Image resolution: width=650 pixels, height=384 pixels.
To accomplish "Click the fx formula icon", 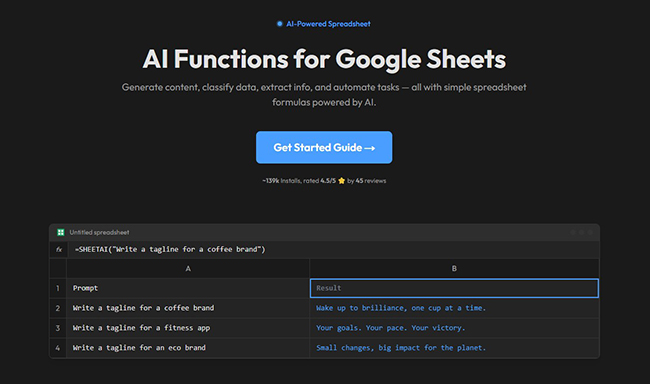I will coord(59,249).
